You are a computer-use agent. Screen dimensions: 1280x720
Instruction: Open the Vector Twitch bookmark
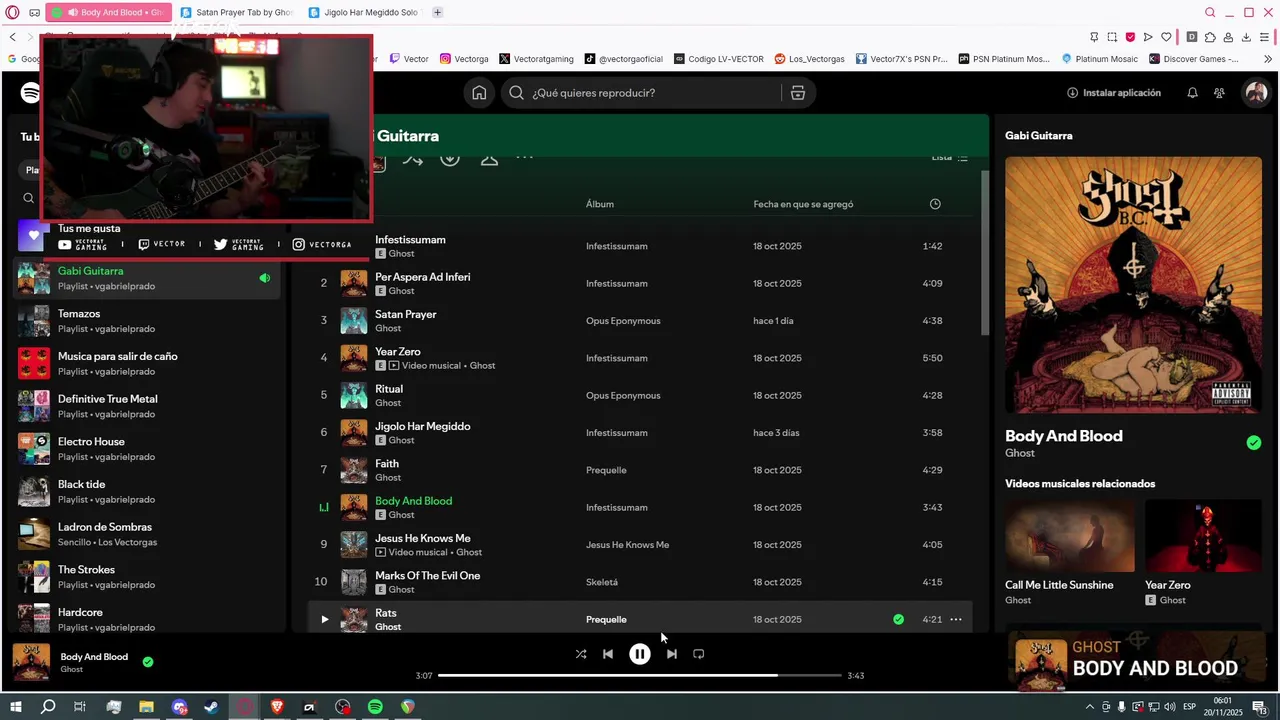click(x=409, y=59)
